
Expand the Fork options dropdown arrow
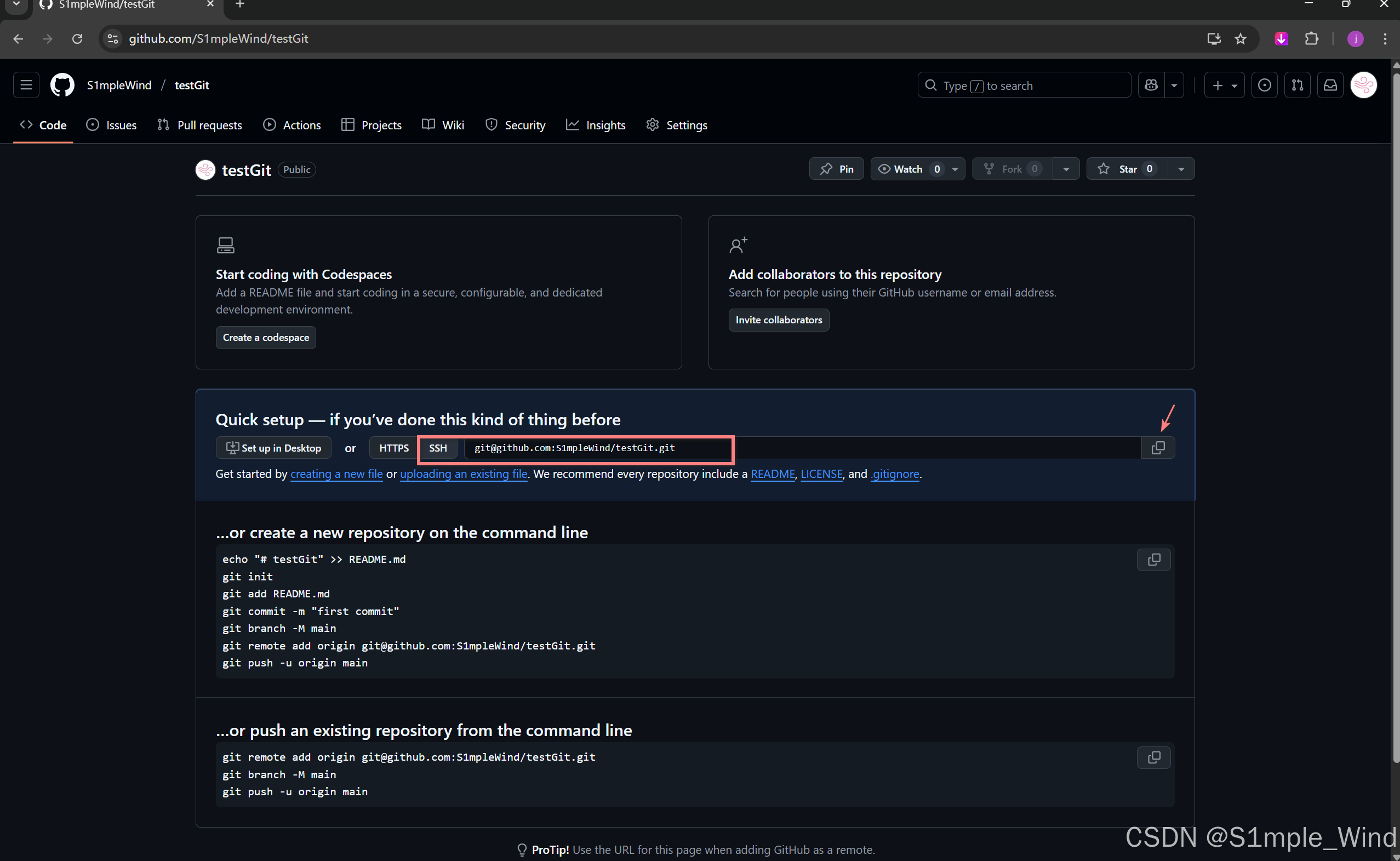pos(1066,169)
